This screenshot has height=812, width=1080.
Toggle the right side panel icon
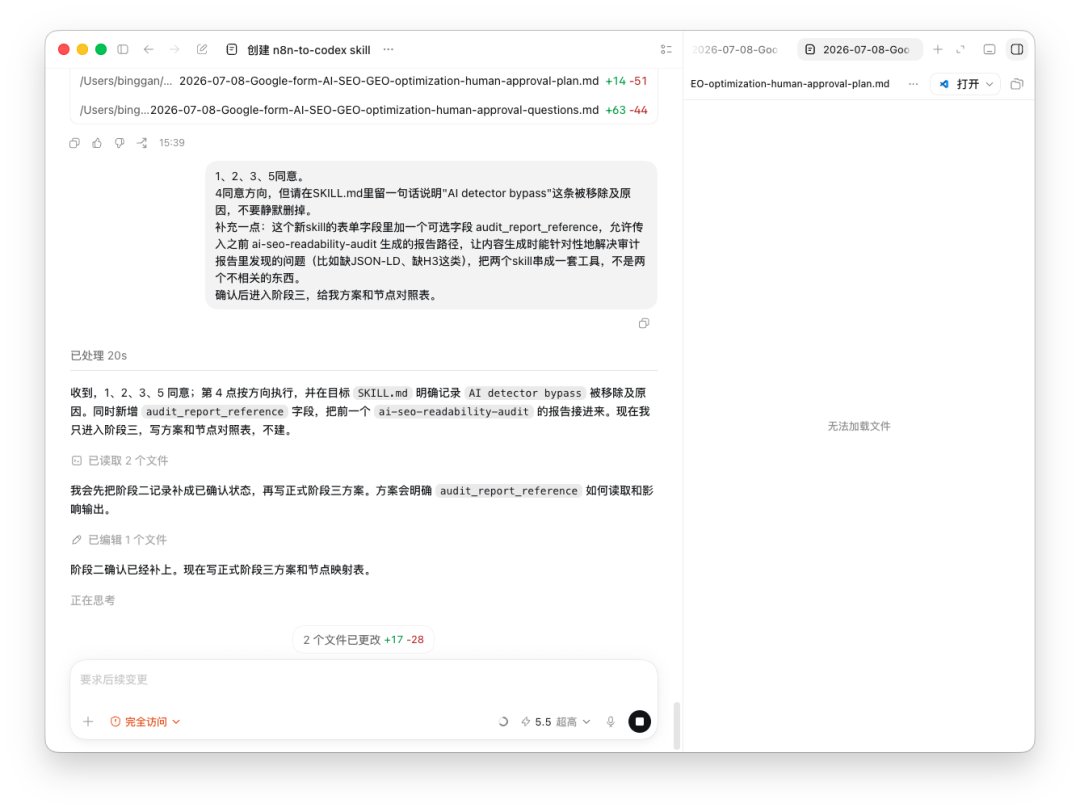(x=1017, y=50)
